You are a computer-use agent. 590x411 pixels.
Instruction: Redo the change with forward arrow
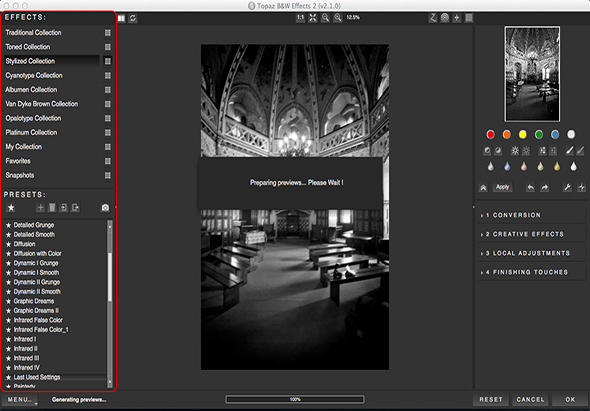click(544, 187)
